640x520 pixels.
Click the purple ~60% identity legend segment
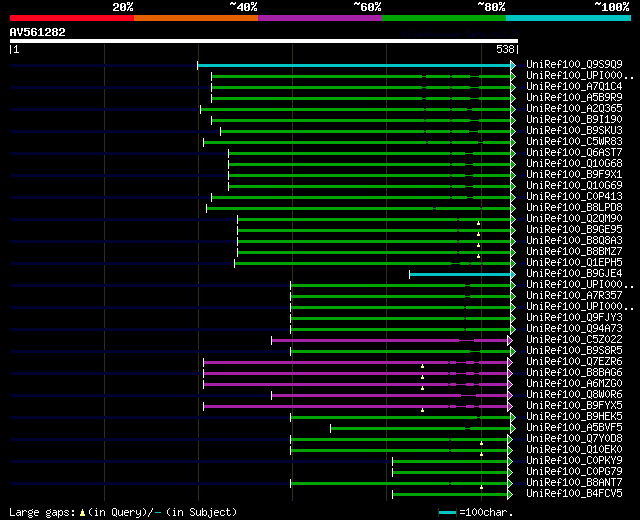(x=320, y=18)
